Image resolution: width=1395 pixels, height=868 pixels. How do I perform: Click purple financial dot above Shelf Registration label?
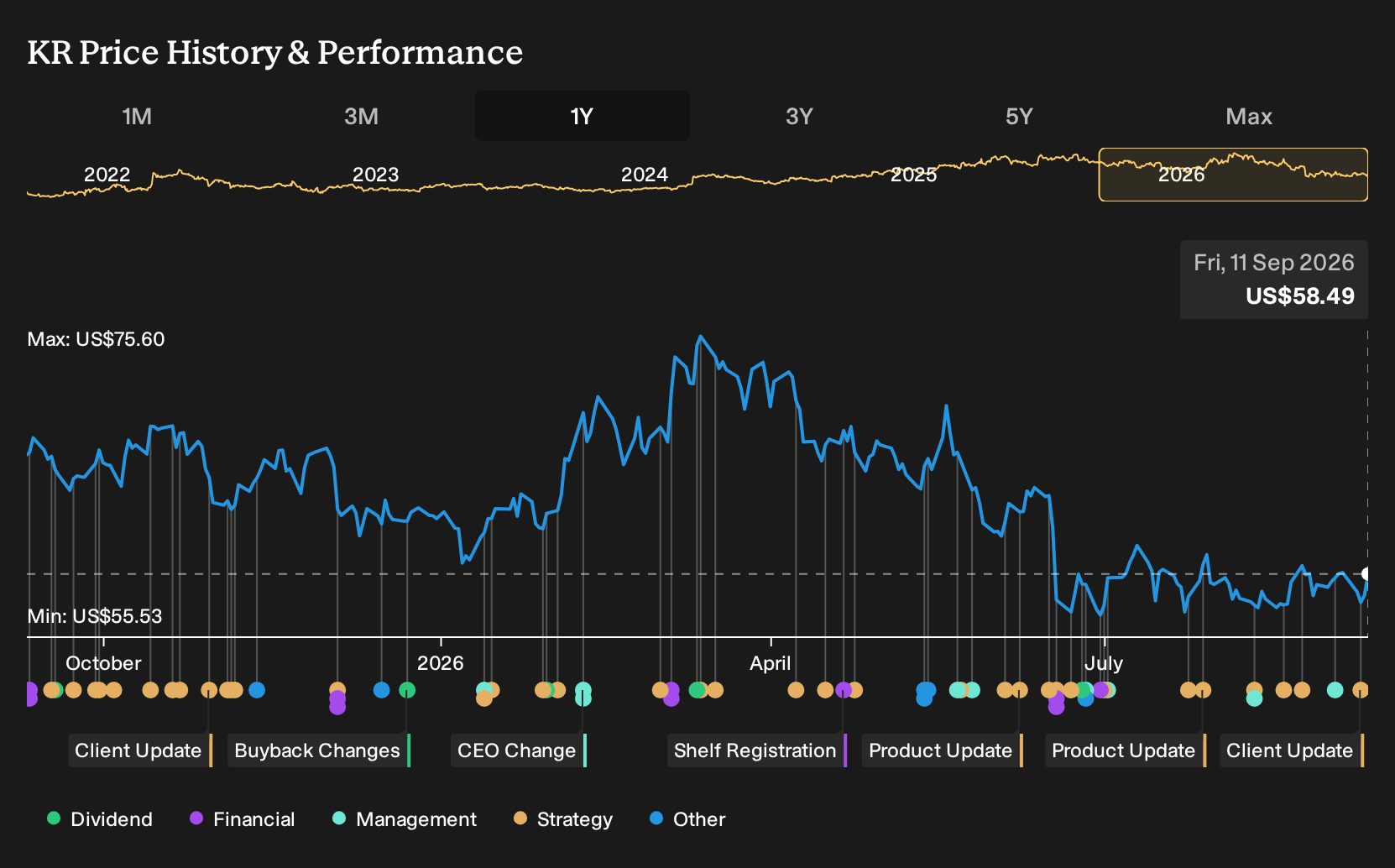[x=844, y=690]
